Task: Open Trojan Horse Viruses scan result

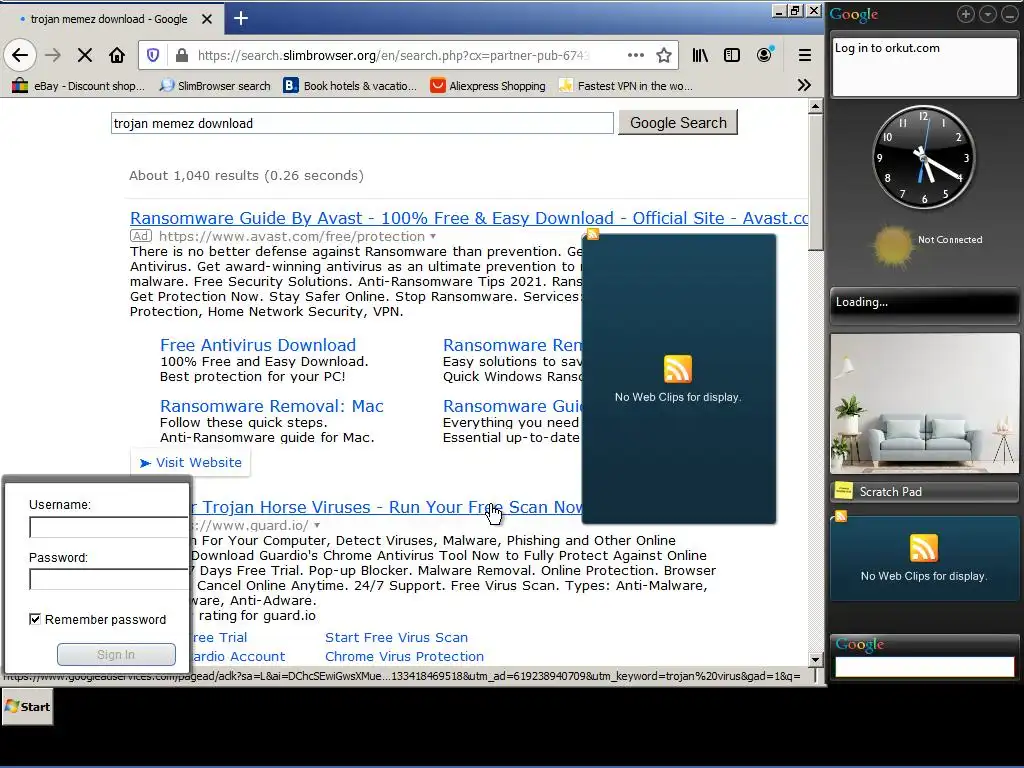Action: click(x=385, y=507)
